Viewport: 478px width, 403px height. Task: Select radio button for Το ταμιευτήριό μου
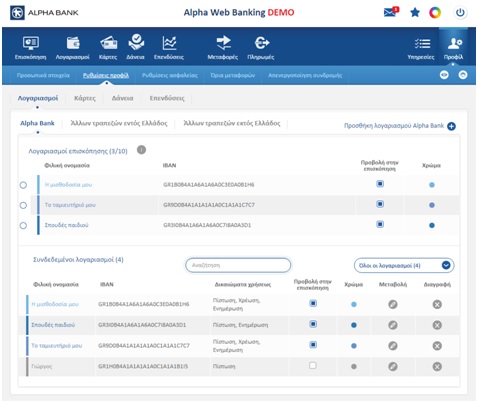23,205
